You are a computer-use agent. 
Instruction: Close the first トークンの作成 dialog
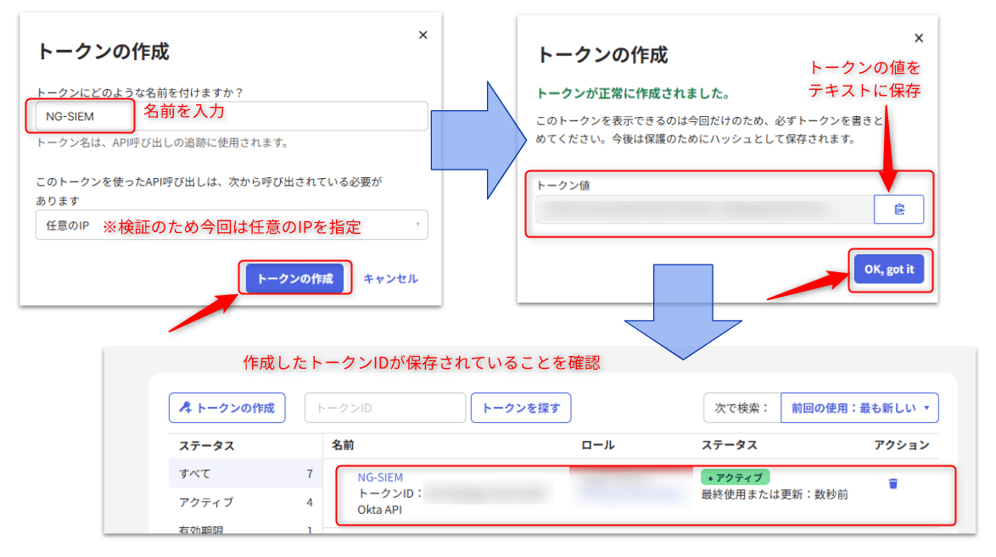[423, 35]
